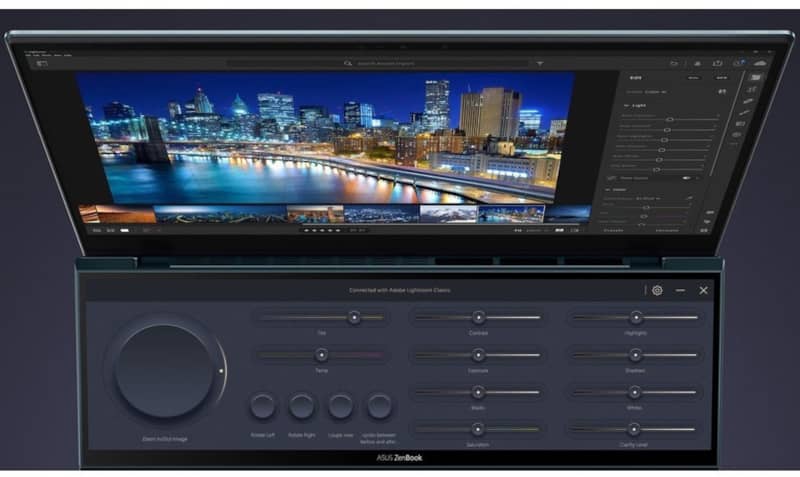Open ScreenPad settings gear icon
Viewport: 800px width, 477px height.
(657, 290)
